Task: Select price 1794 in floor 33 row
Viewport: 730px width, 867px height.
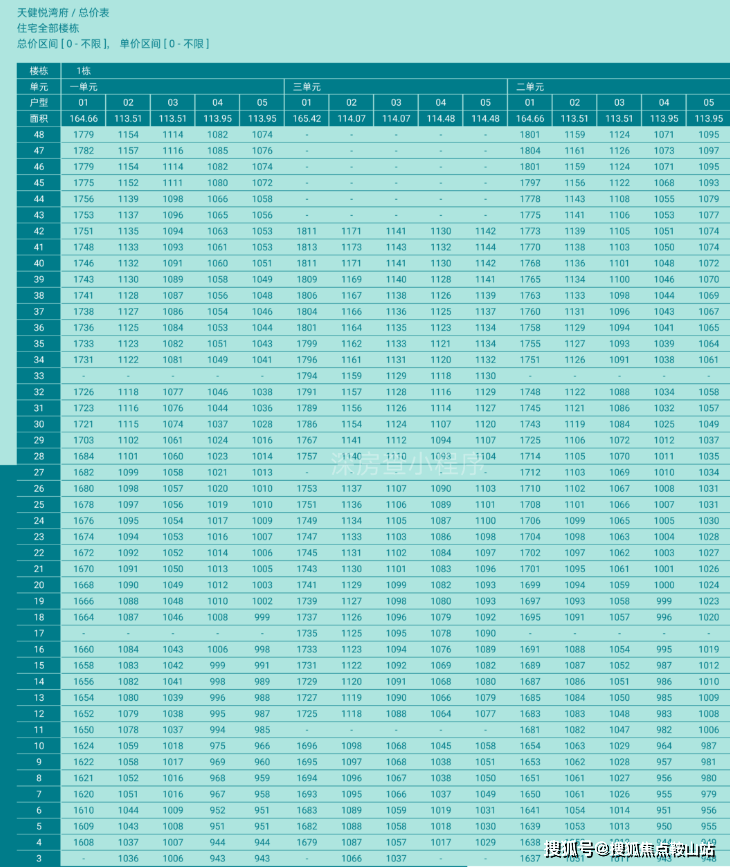Action: pos(307,376)
